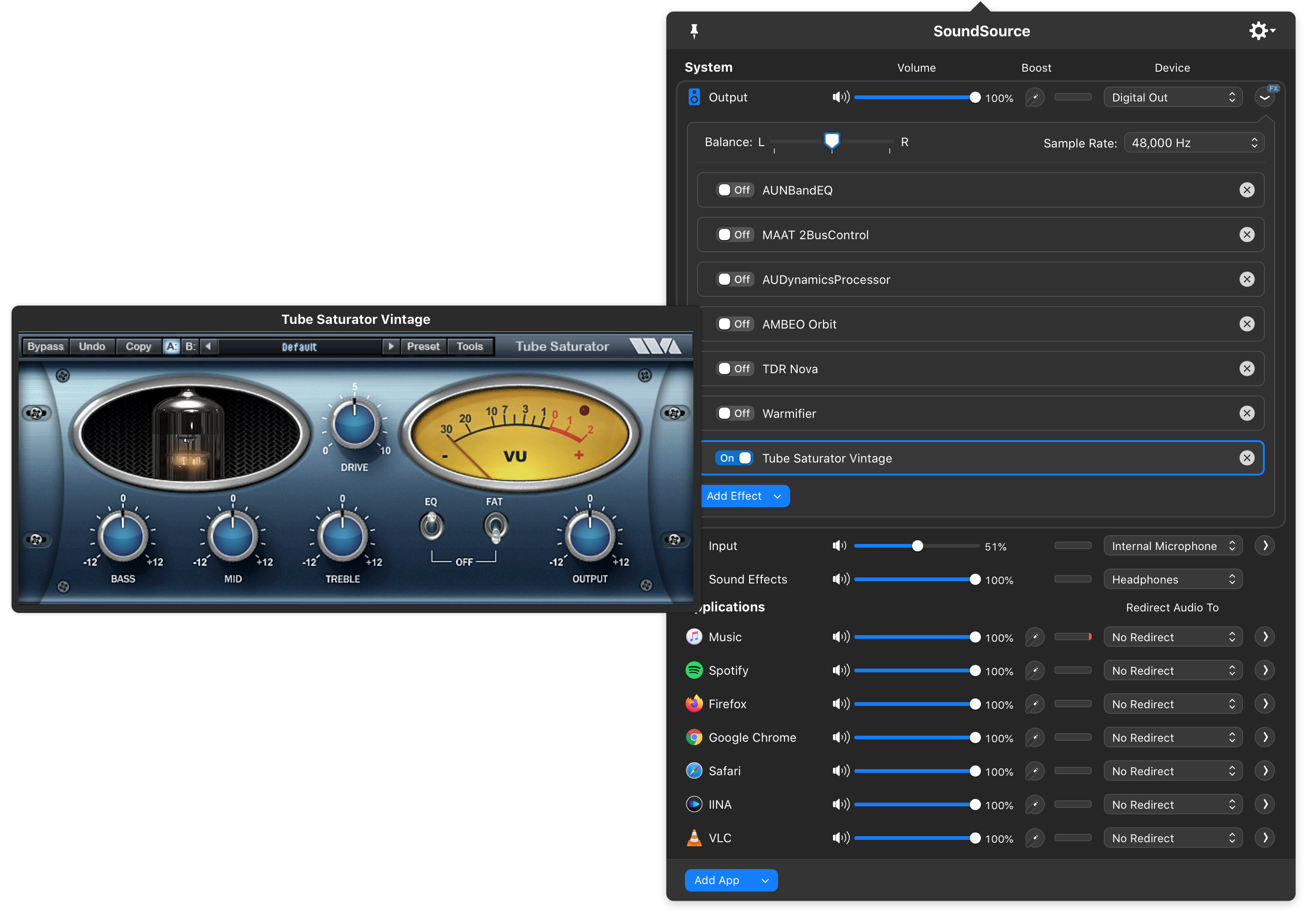Toggle boost wand for Music
Screen dimensions: 1316x912
[1034, 637]
